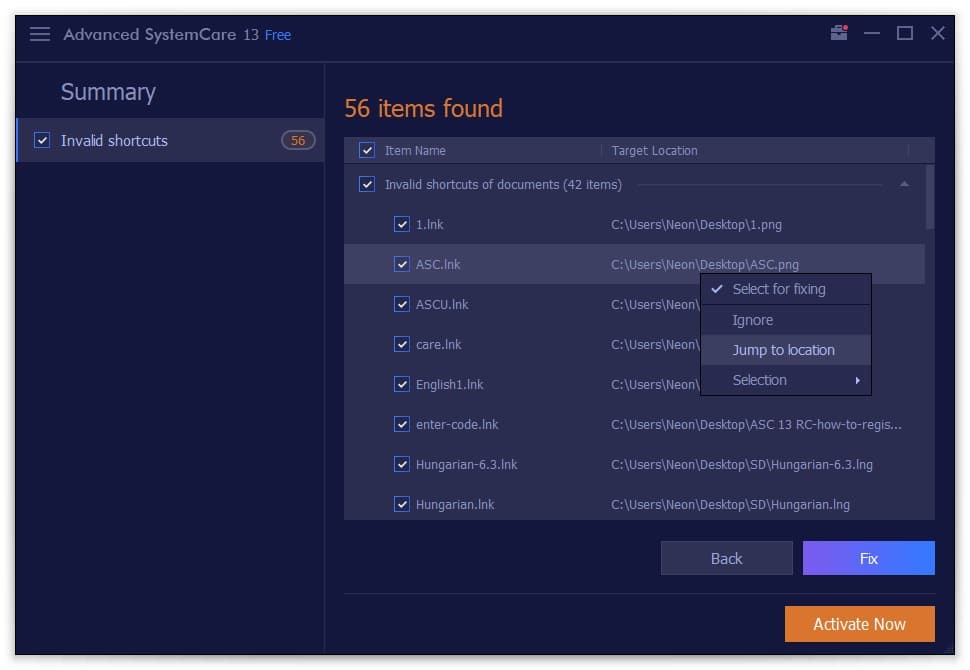Image resolution: width=970 pixels, height=670 pixels.
Task: Close the Advanced SystemCare window
Action: tap(938, 33)
